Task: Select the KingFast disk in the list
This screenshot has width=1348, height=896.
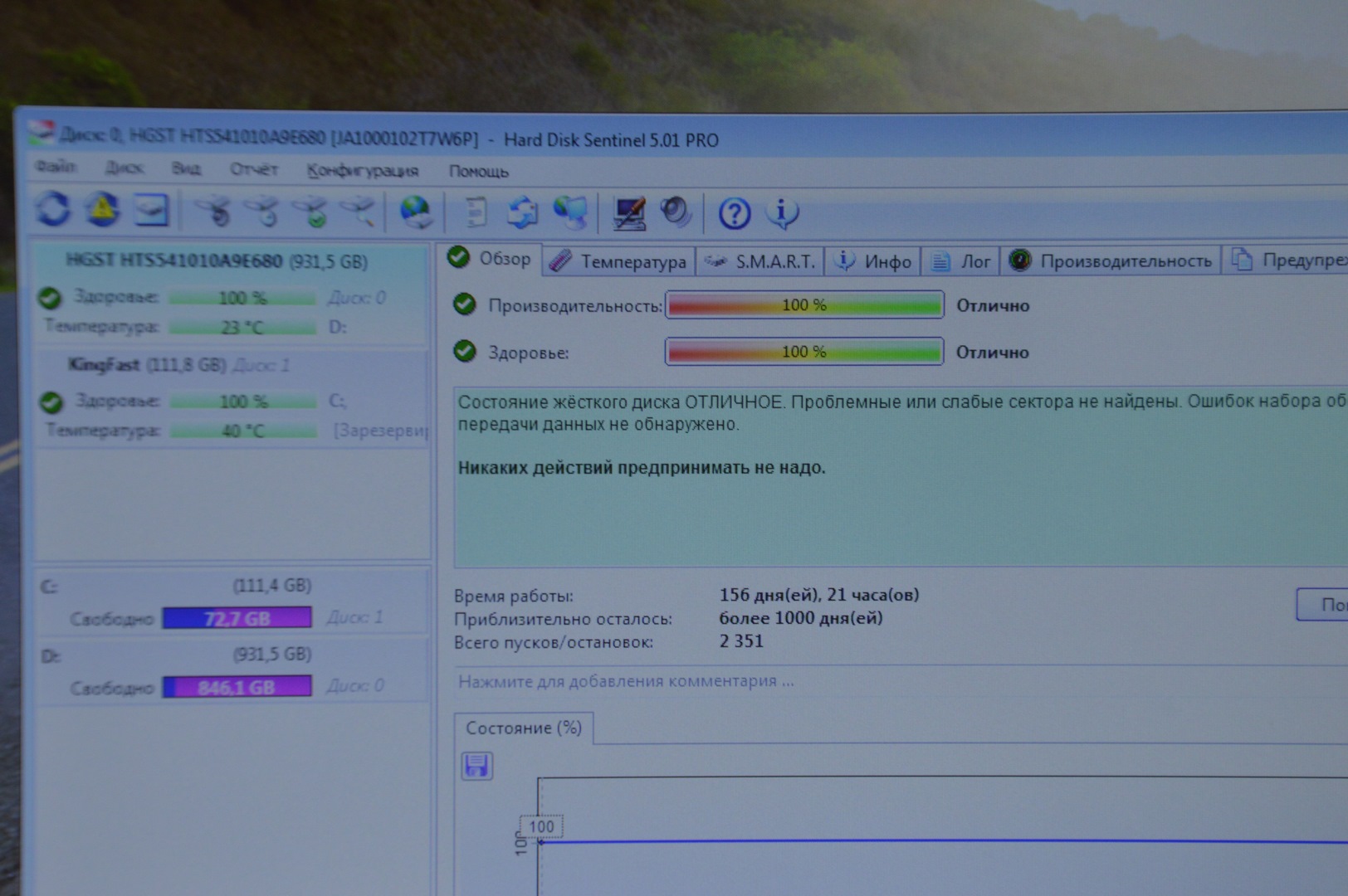Action: 146,365
